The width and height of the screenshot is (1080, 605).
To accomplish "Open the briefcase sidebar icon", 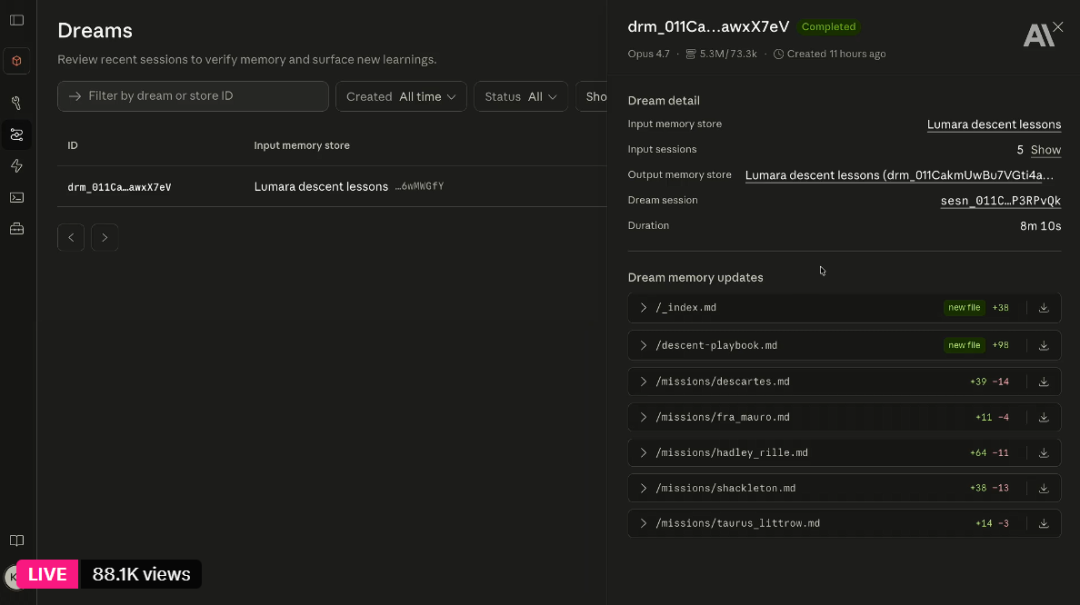I will point(17,229).
